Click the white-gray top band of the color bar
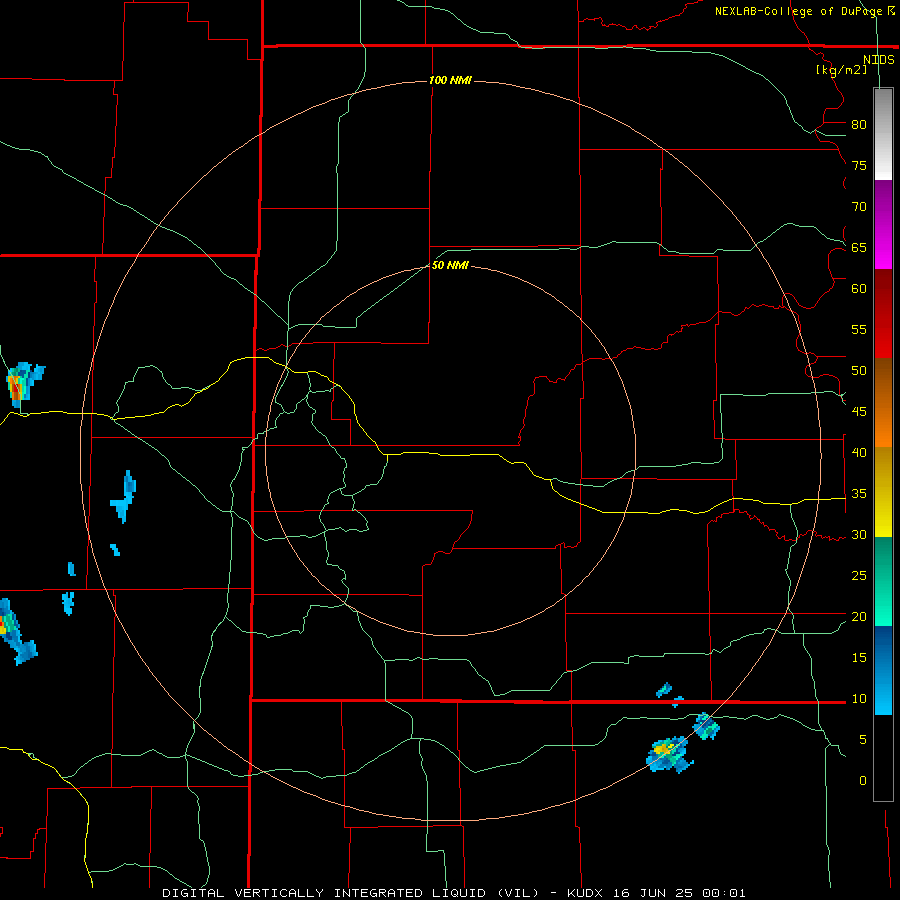 (x=883, y=135)
